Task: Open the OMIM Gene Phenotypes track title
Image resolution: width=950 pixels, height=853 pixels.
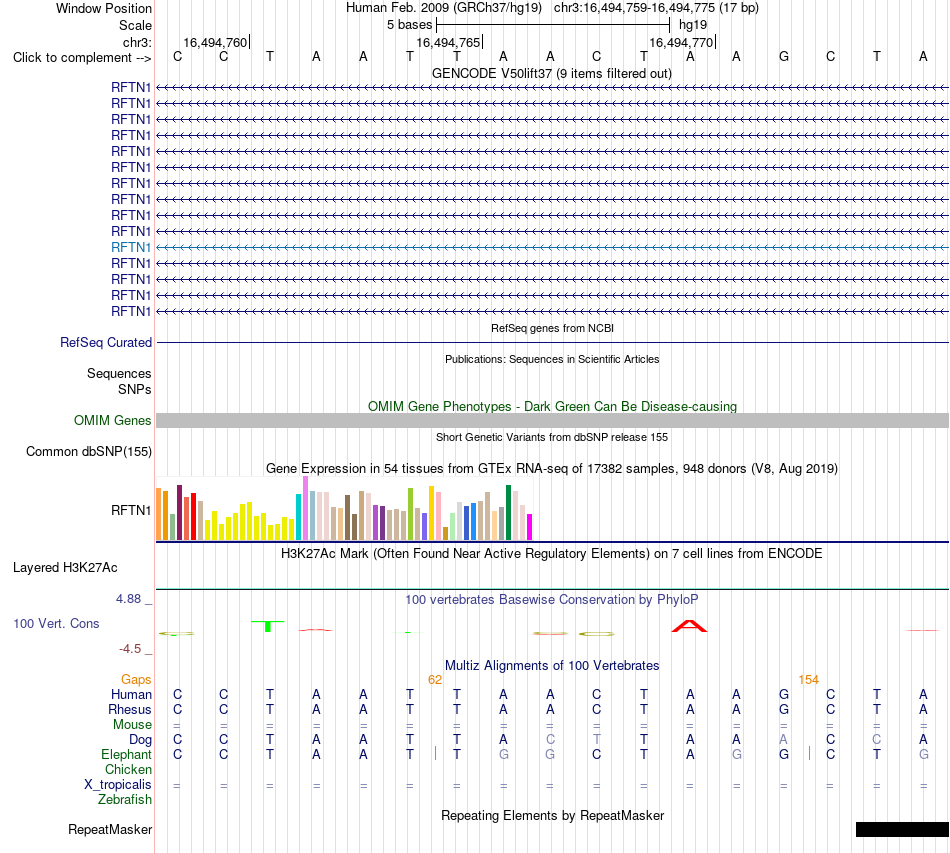Action: 552,407
